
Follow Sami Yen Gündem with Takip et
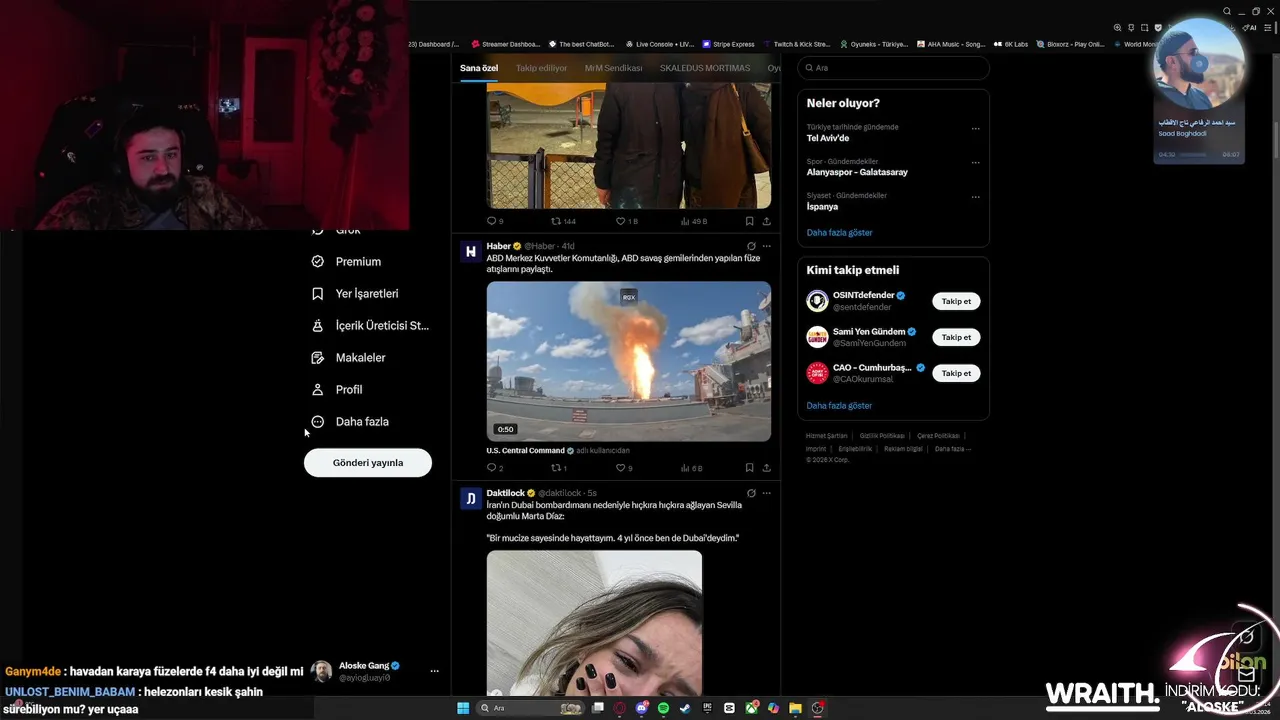(x=956, y=337)
